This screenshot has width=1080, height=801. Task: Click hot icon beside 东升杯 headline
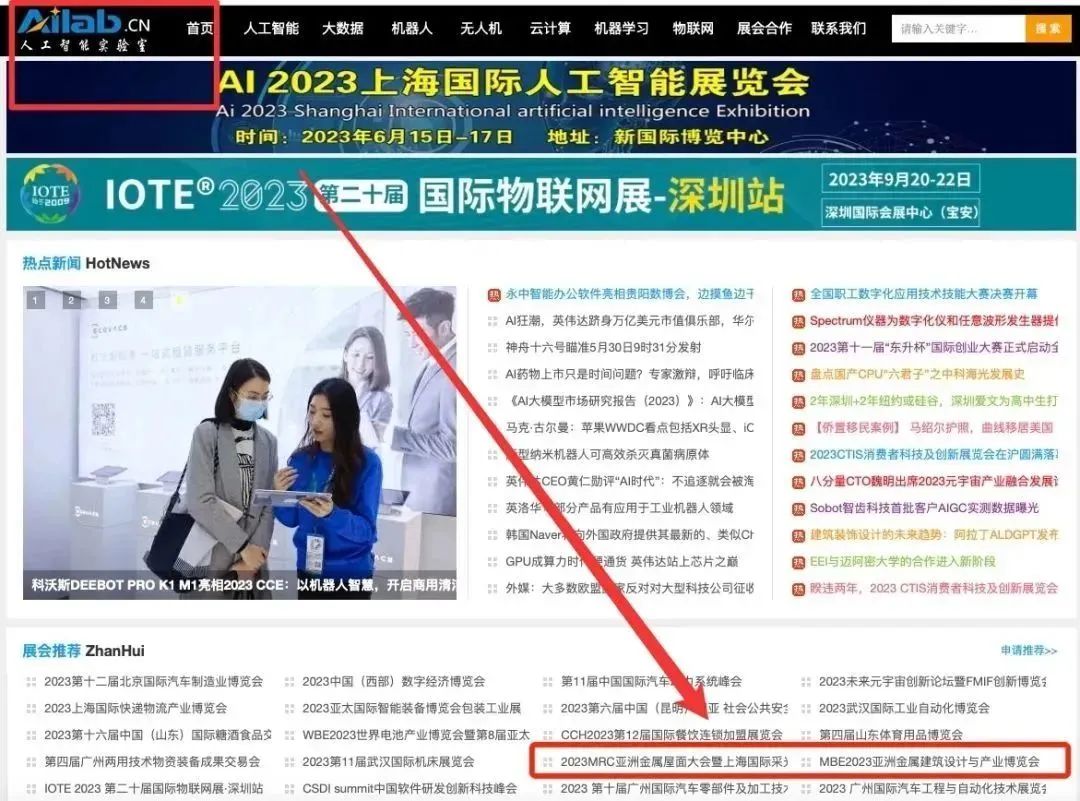pos(798,349)
